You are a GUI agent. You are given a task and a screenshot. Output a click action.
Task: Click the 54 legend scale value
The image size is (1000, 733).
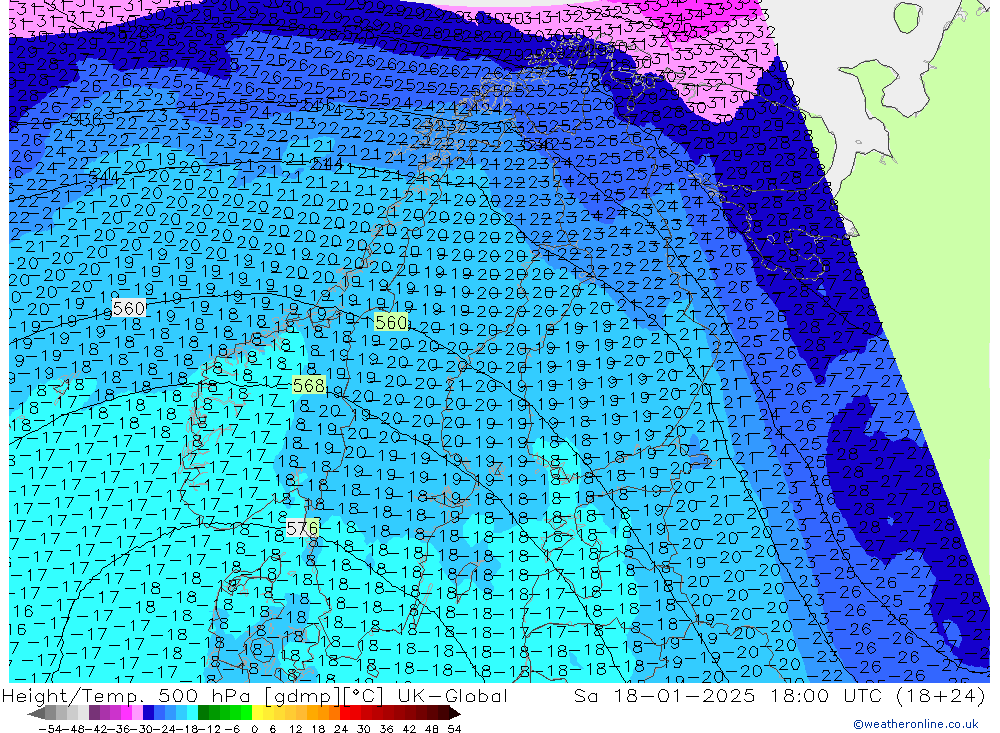pyautogui.click(x=454, y=729)
